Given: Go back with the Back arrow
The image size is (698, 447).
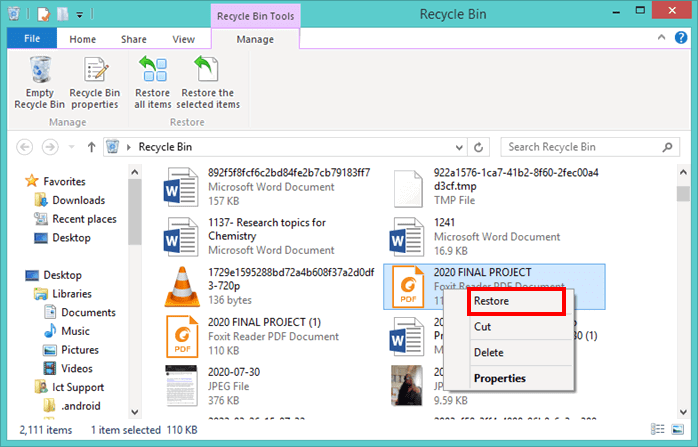Looking at the screenshot, I should click(24, 147).
